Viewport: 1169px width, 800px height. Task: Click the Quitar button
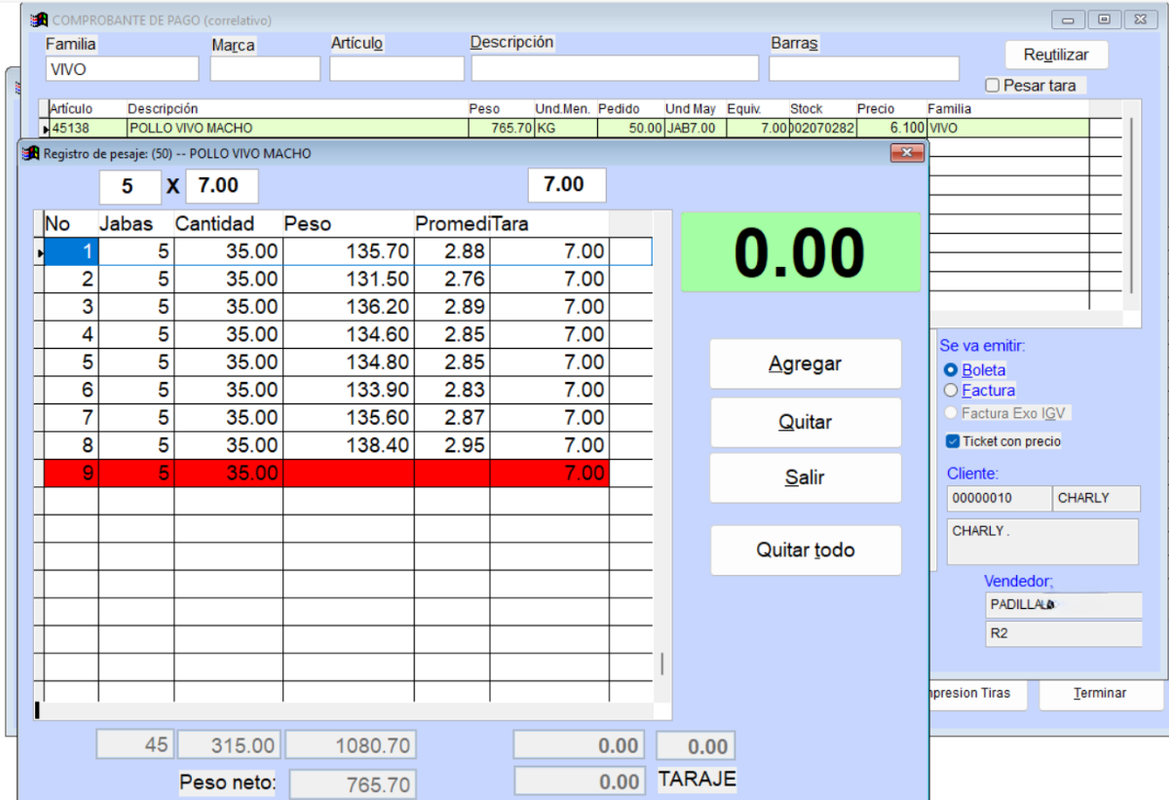[x=805, y=422]
